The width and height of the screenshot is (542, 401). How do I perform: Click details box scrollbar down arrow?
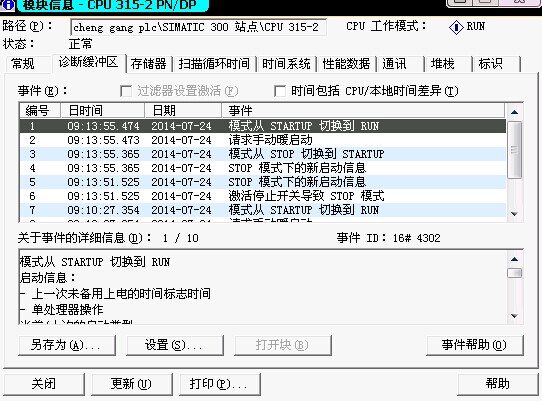pos(514,316)
